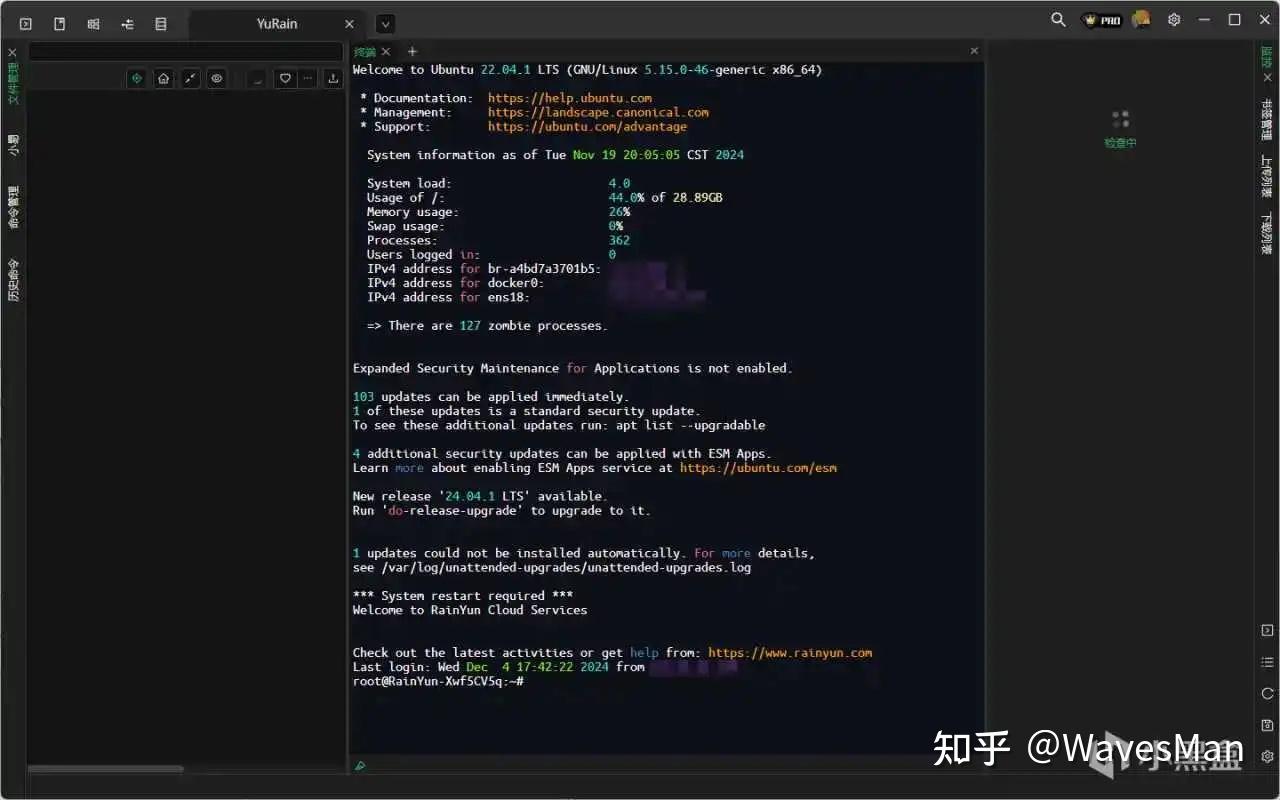Open the 小助 side tab

point(13,145)
